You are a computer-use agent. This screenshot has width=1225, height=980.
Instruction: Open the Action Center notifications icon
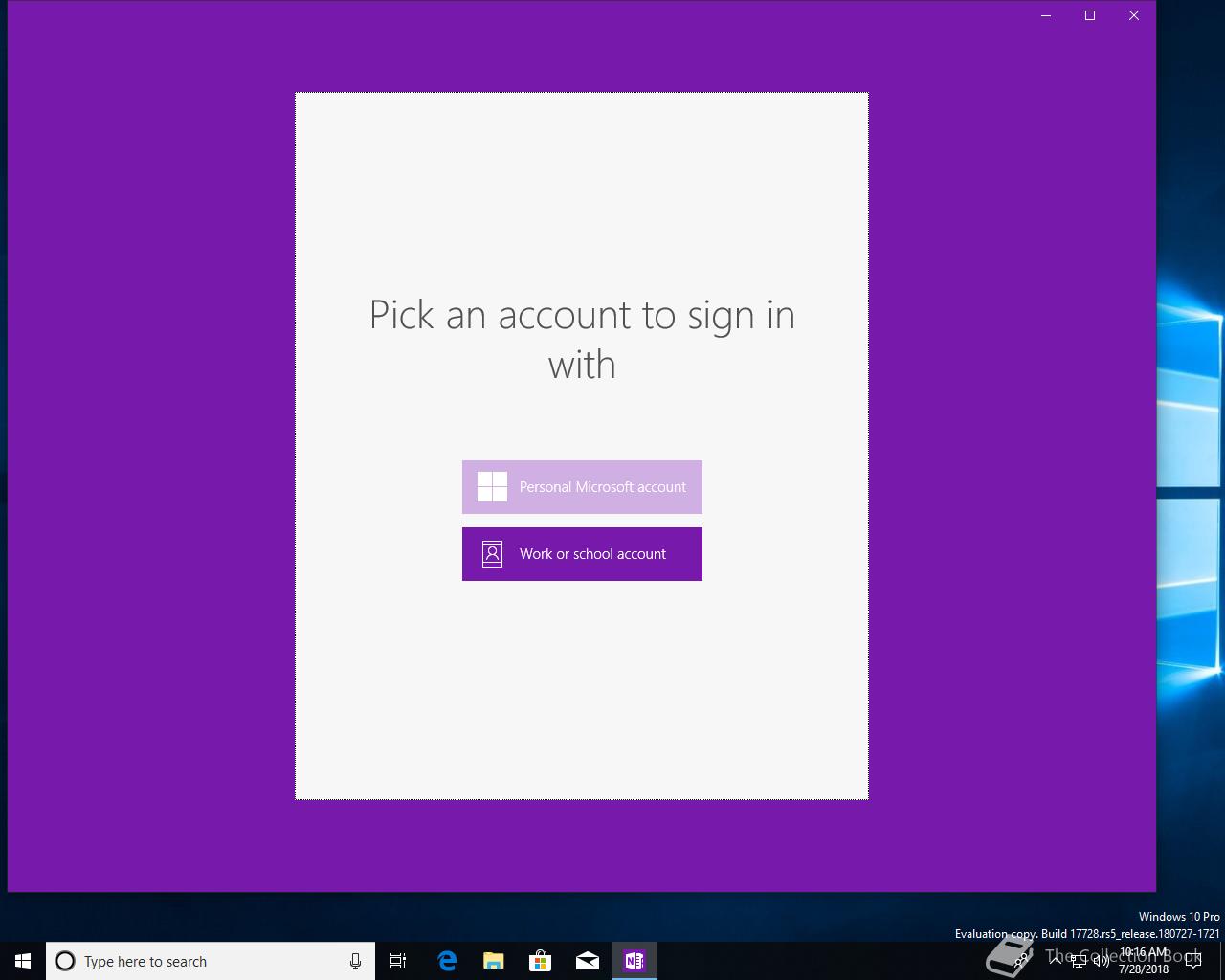tap(1192, 961)
